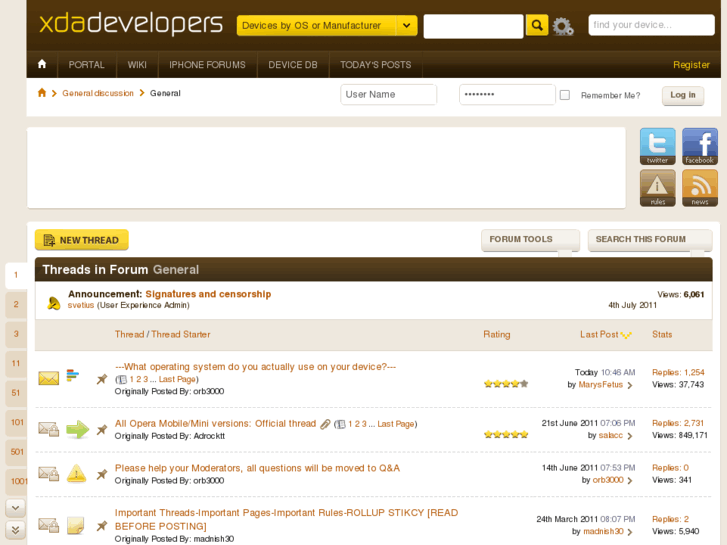The height and width of the screenshot is (545, 727).
Task: Go to last post by MarysFetus arrow
Action: click(x=630, y=385)
